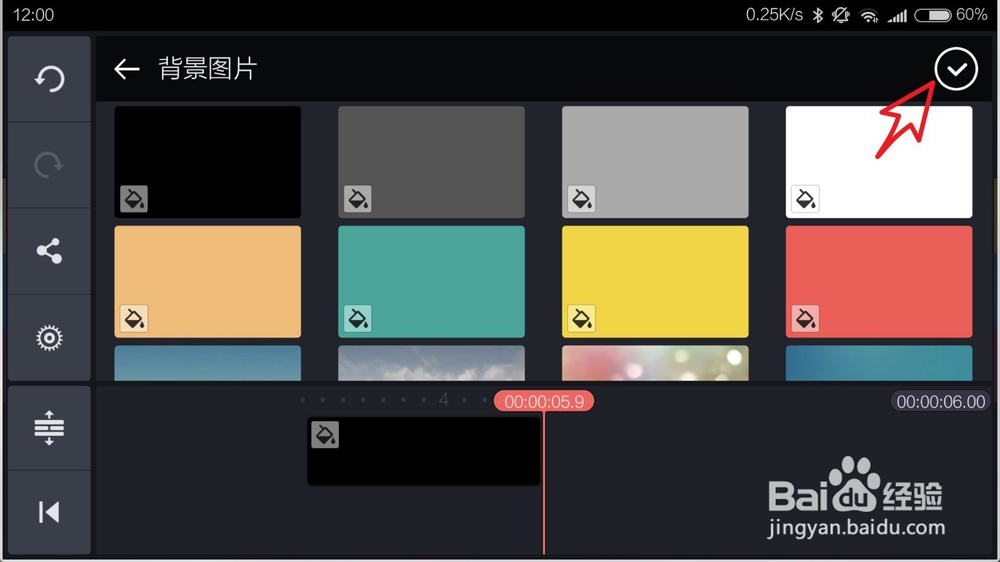Image resolution: width=1000 pixels, height=562 pixels.
Task: Choose the white background swatch
Action: pyautogui.click(x=879, y=162)
